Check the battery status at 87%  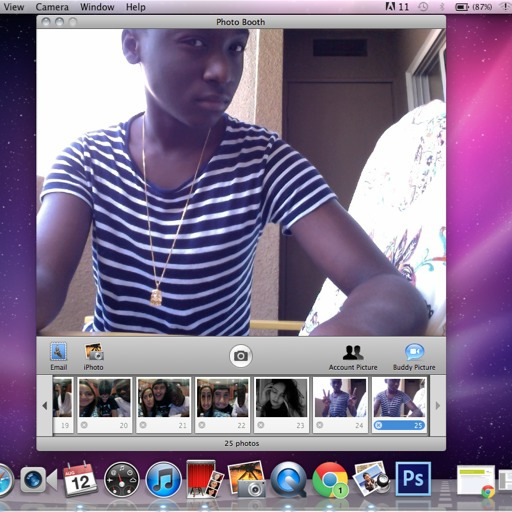pos(474,7)
